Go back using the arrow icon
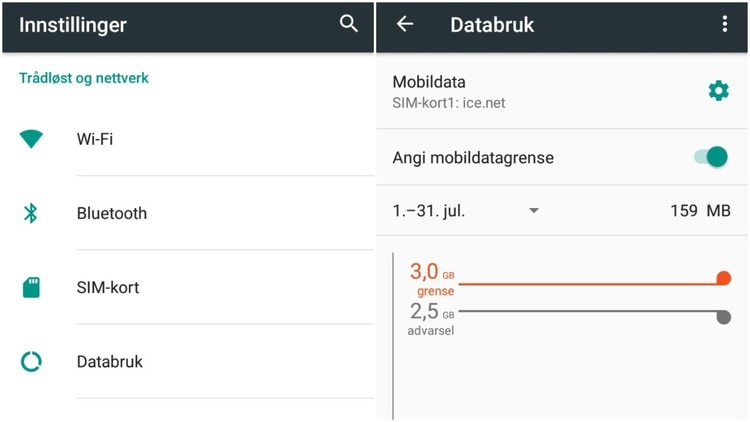Image resolution: width=750 pixels, height=422 pixels. [405, 25]
